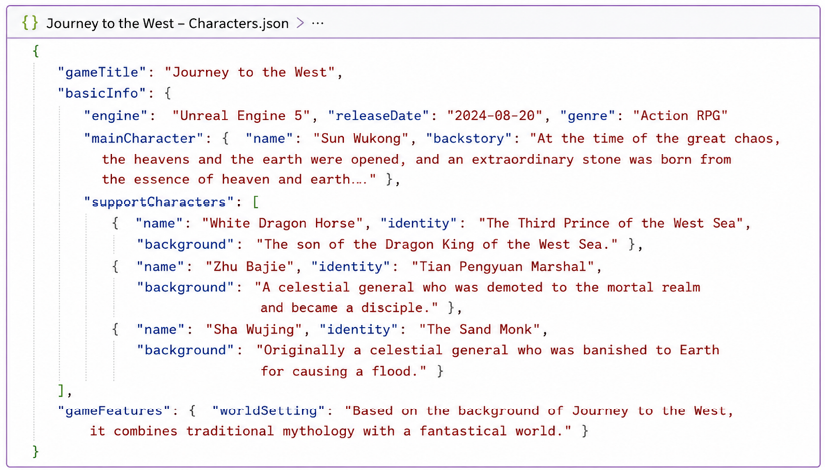Click the "A celestial general who was demoted" text
The width and height of the screenshot is (825, 470).
coord(478,287)
